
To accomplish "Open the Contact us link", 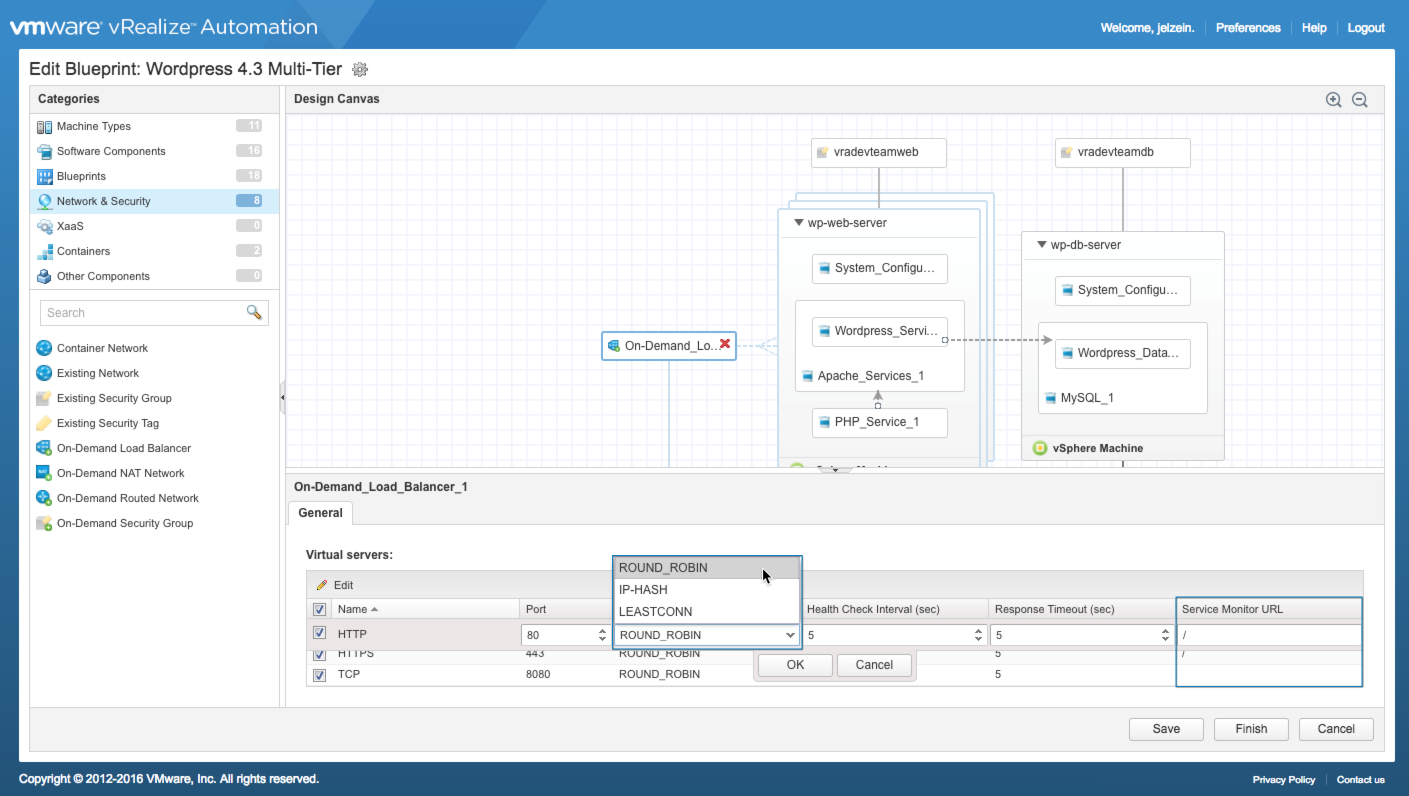I will 1361,780.
